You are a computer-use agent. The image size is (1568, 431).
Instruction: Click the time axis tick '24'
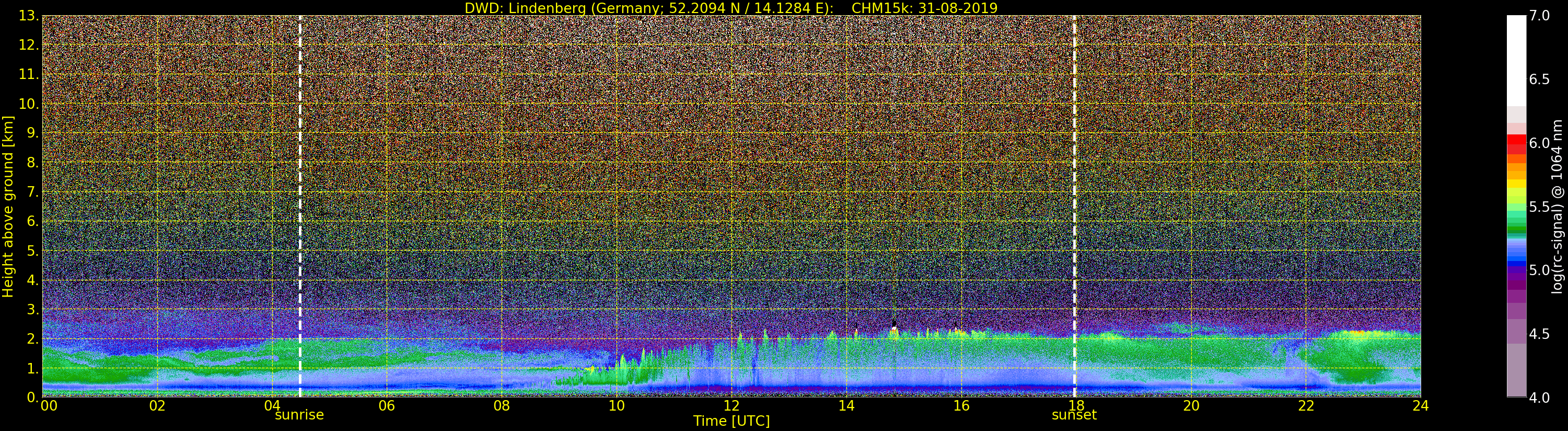1421,405
